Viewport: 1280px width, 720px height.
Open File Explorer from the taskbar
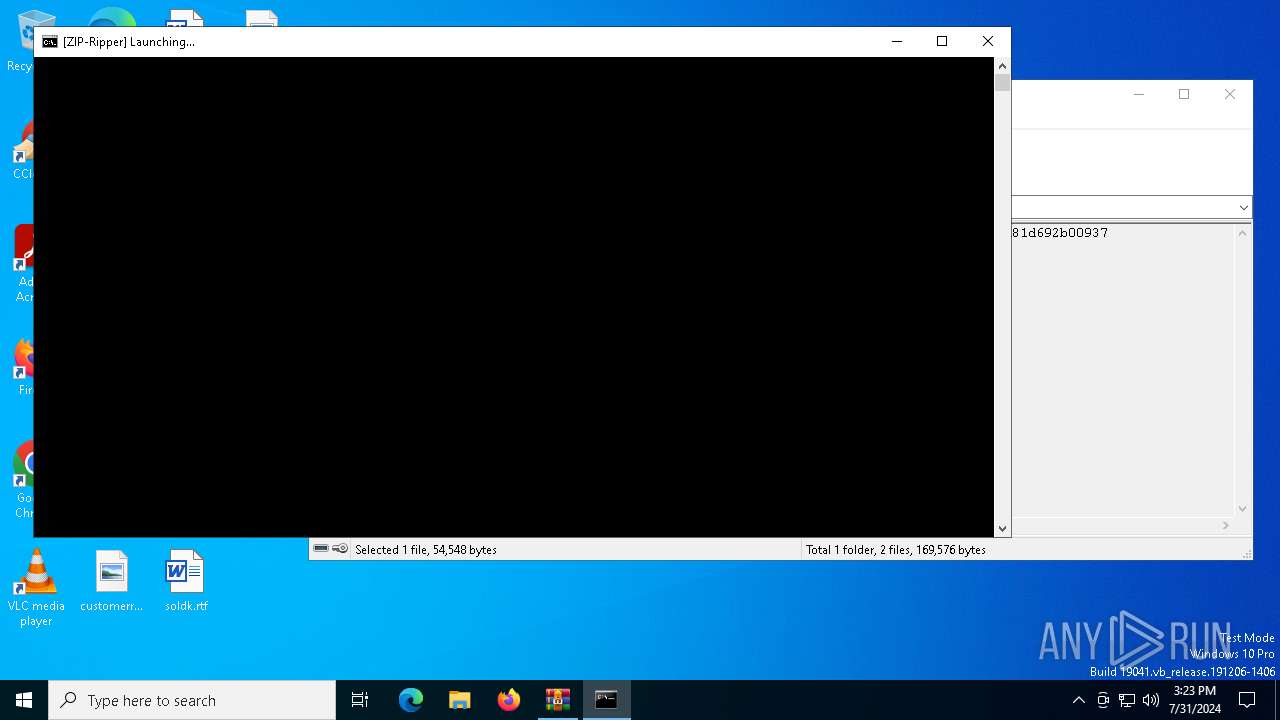460,700
